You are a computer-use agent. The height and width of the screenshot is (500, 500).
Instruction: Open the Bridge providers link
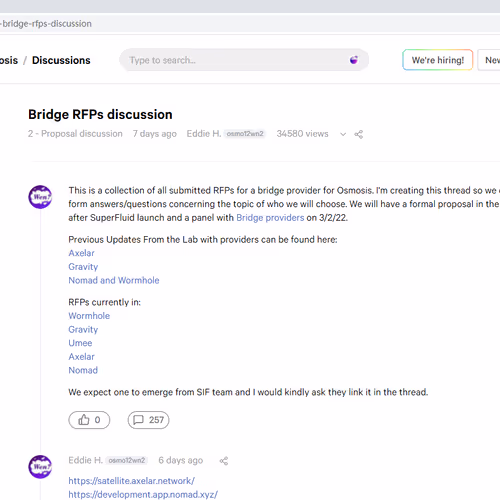tap(270, 218)
